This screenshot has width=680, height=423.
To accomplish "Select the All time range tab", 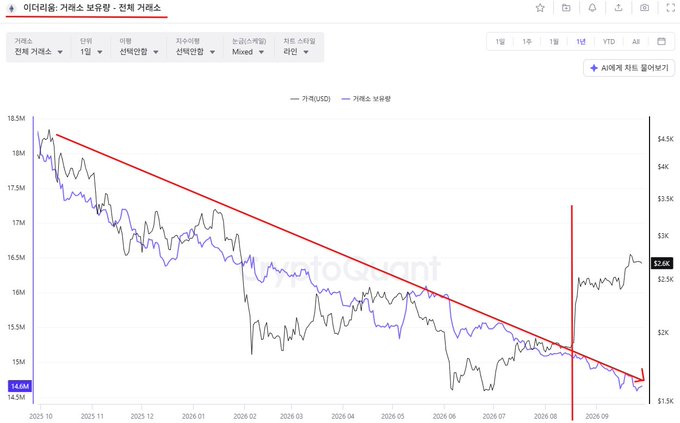I will pos(636,42).
